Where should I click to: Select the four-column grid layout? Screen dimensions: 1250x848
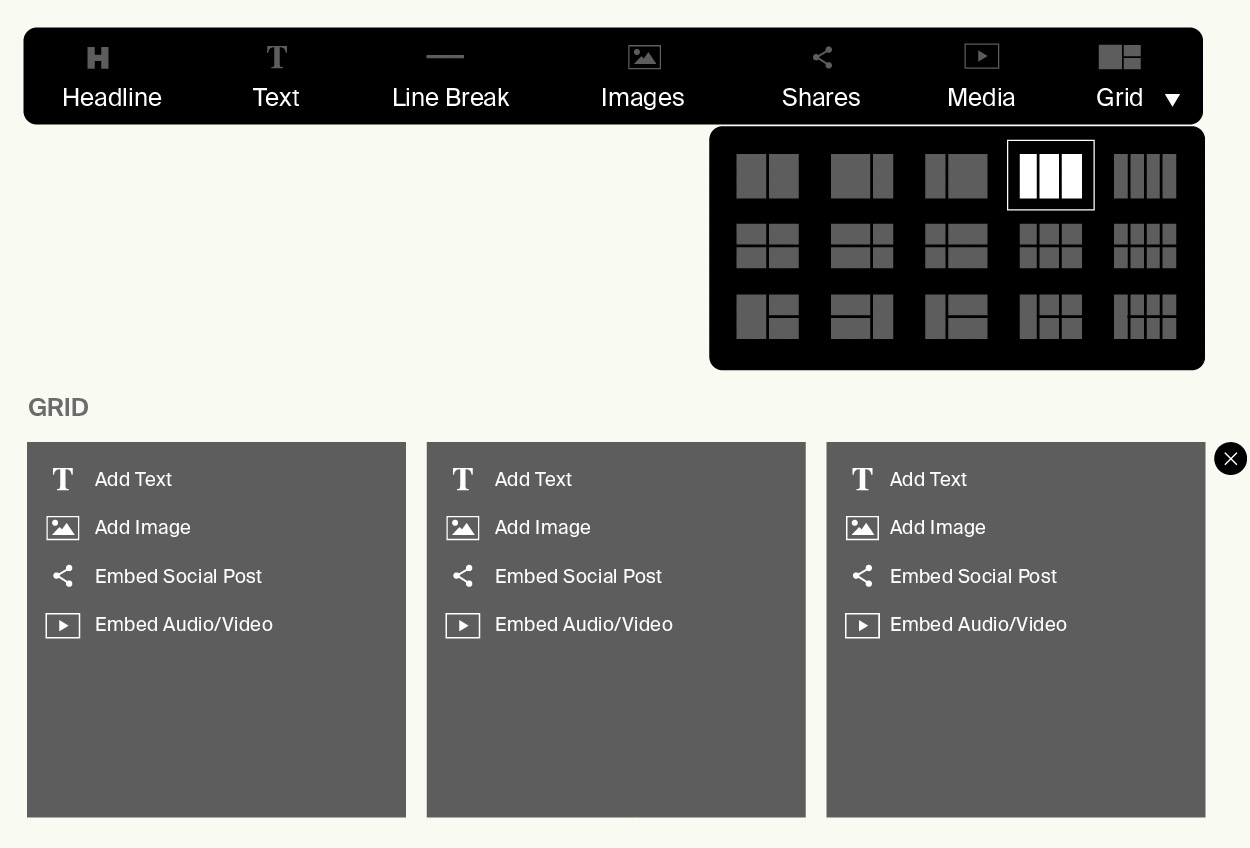click(x=1145, y=175)
